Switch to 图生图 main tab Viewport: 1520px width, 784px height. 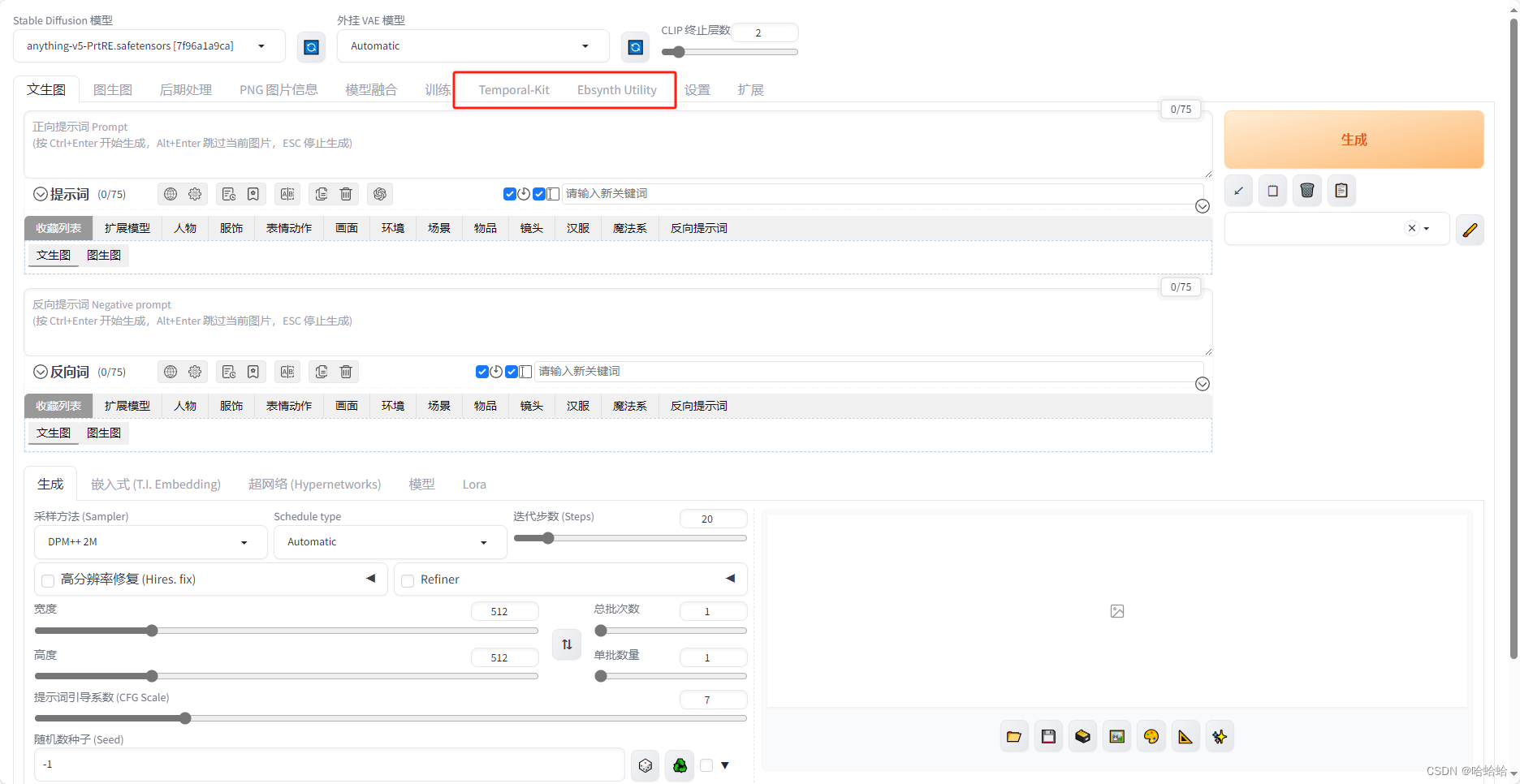(113, 89)
